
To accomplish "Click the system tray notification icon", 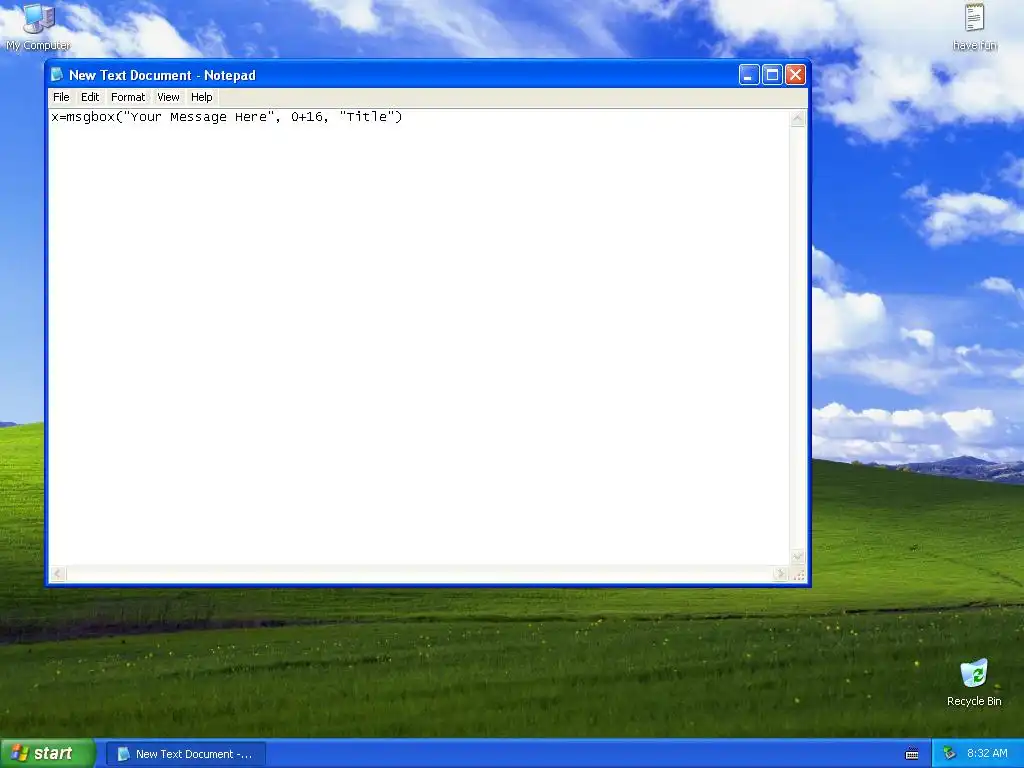I will (x=948, y=754).
